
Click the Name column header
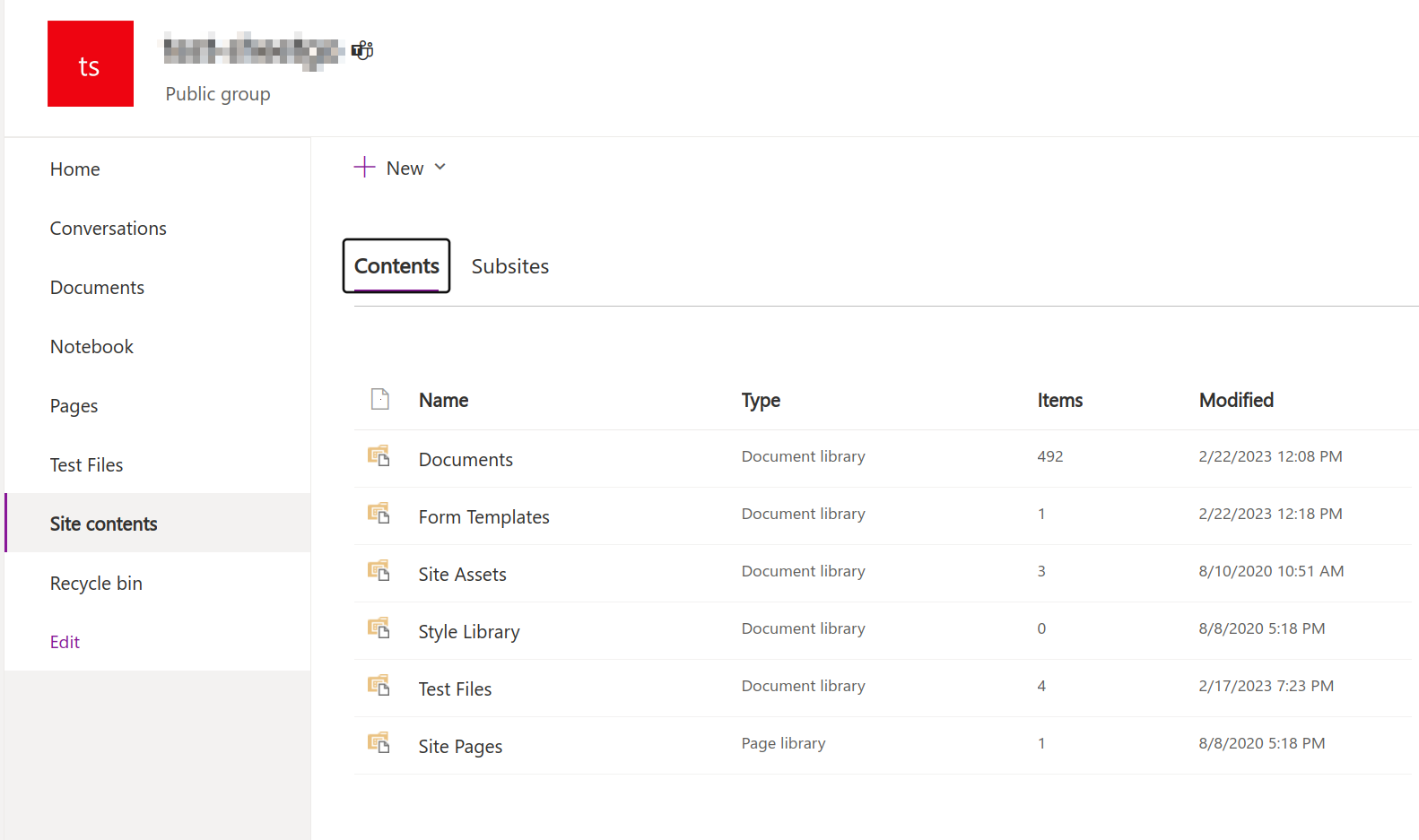coord(443,400)
